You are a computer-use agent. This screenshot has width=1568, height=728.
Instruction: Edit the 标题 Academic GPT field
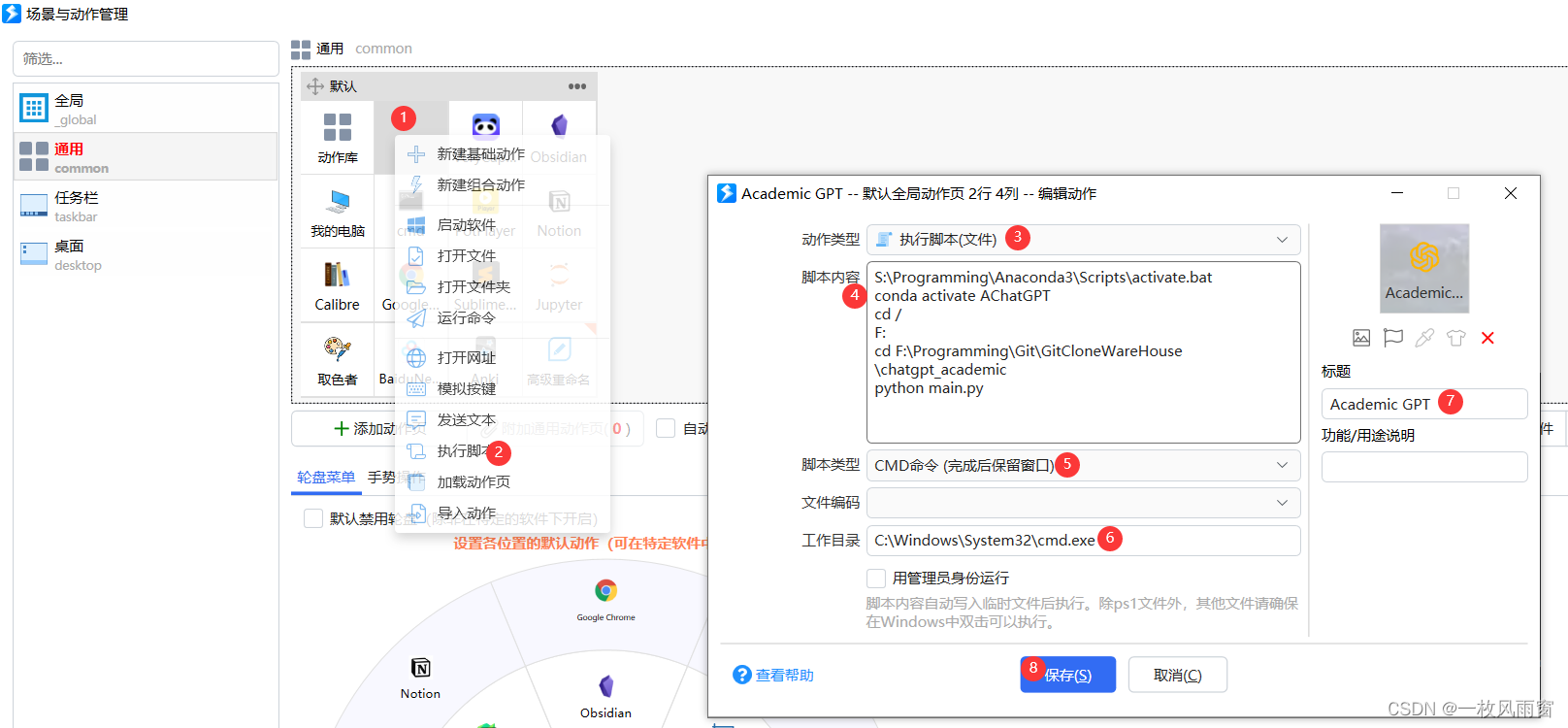coord(1423,404)
